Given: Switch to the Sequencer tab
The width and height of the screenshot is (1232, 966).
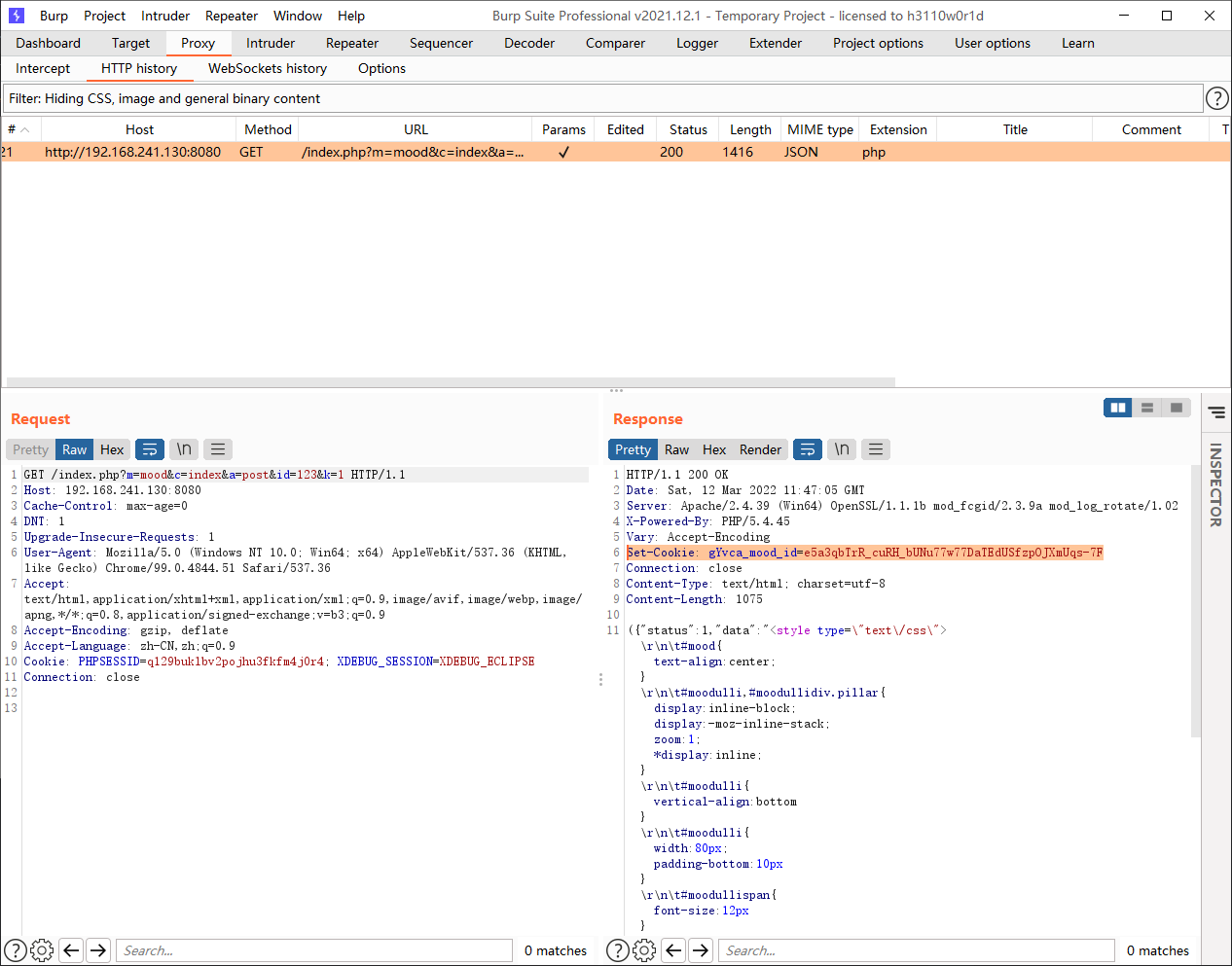Looking at the screenshot, I should (x=441, y=43).
